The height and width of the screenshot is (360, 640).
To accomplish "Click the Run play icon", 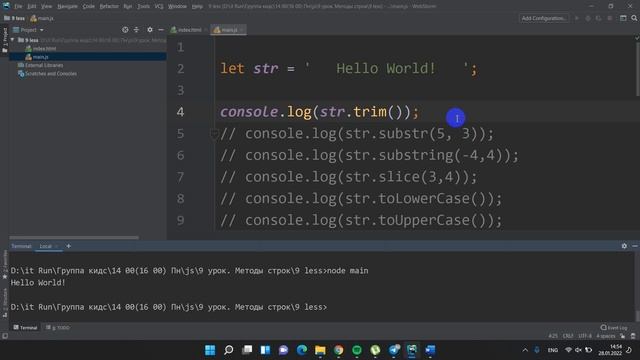I will 577,18.
